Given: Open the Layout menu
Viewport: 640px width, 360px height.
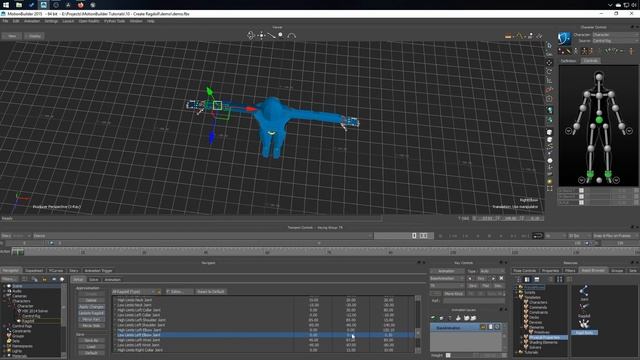Looking at the screenshot, I should (x=68, y=21).
